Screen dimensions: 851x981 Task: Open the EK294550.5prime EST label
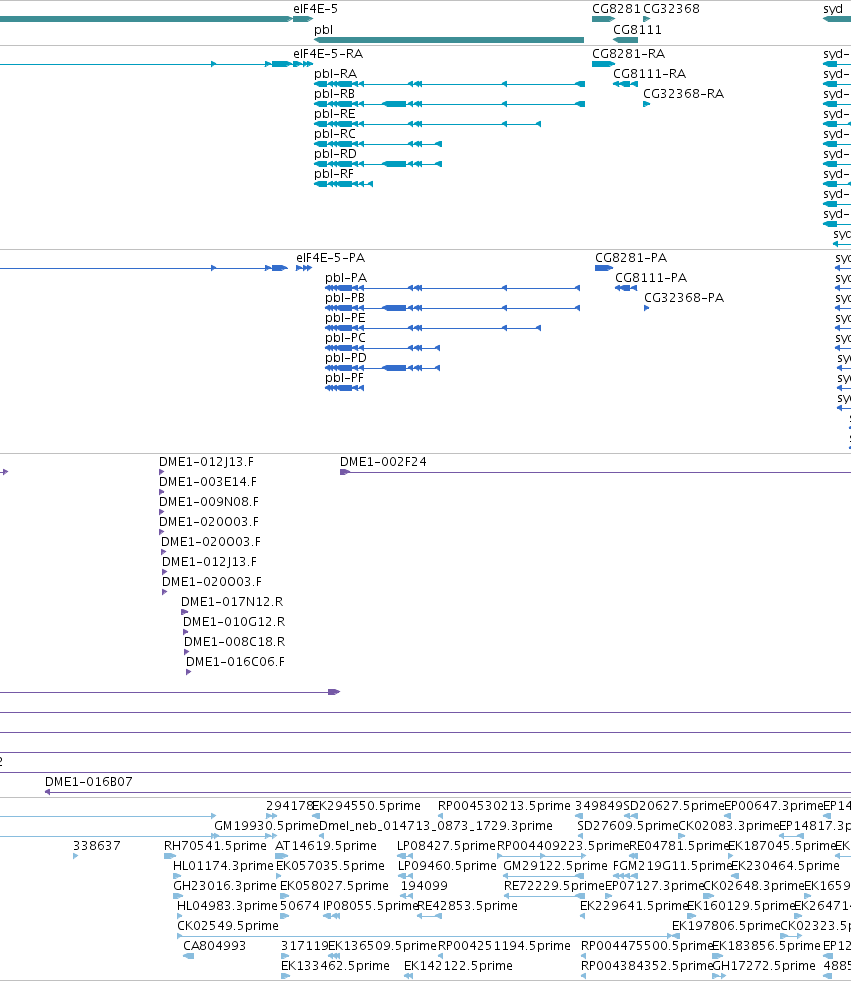point(367,806)
